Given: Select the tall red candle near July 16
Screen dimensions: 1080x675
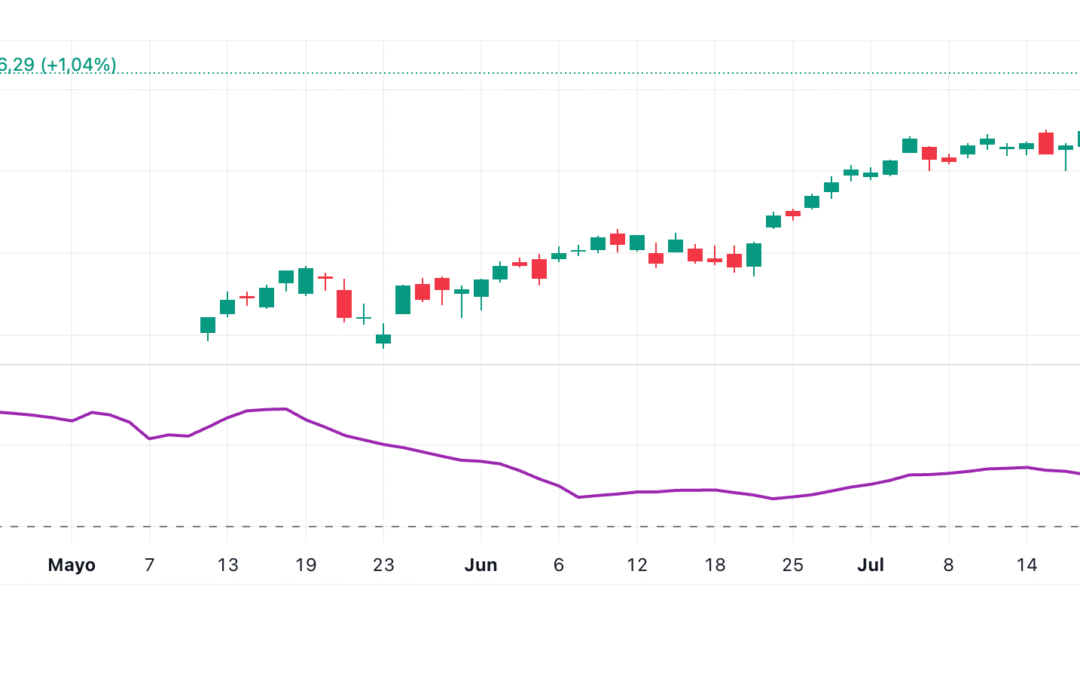Looking at the screenshot, I should (x=1046, y=145).
